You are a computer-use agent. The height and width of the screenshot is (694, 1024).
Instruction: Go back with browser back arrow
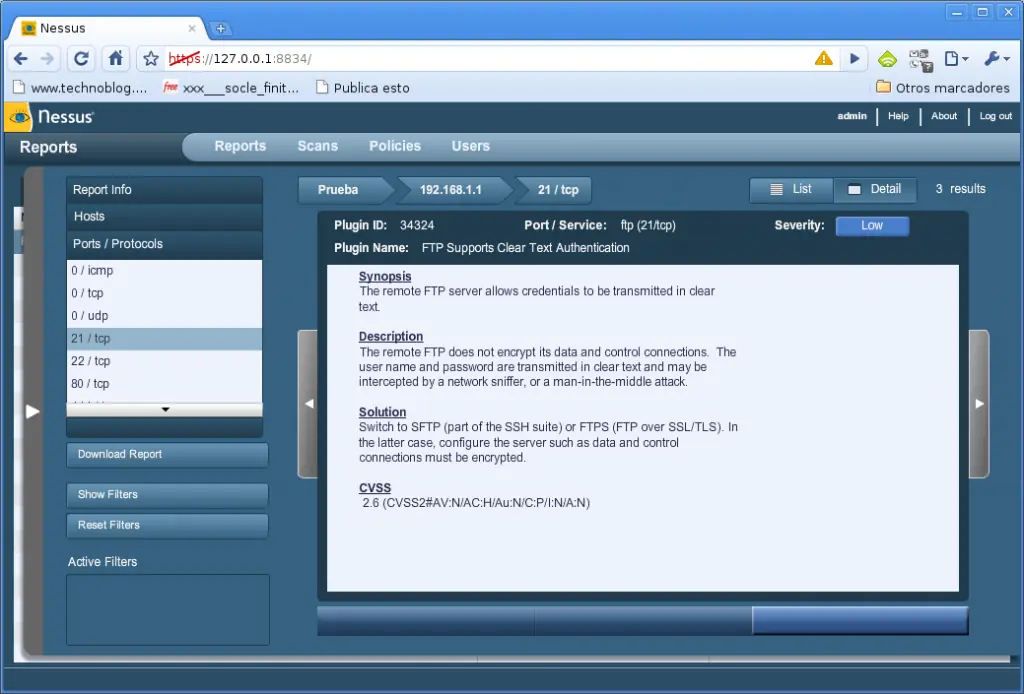pyautogui.click(x=20, y=59)
